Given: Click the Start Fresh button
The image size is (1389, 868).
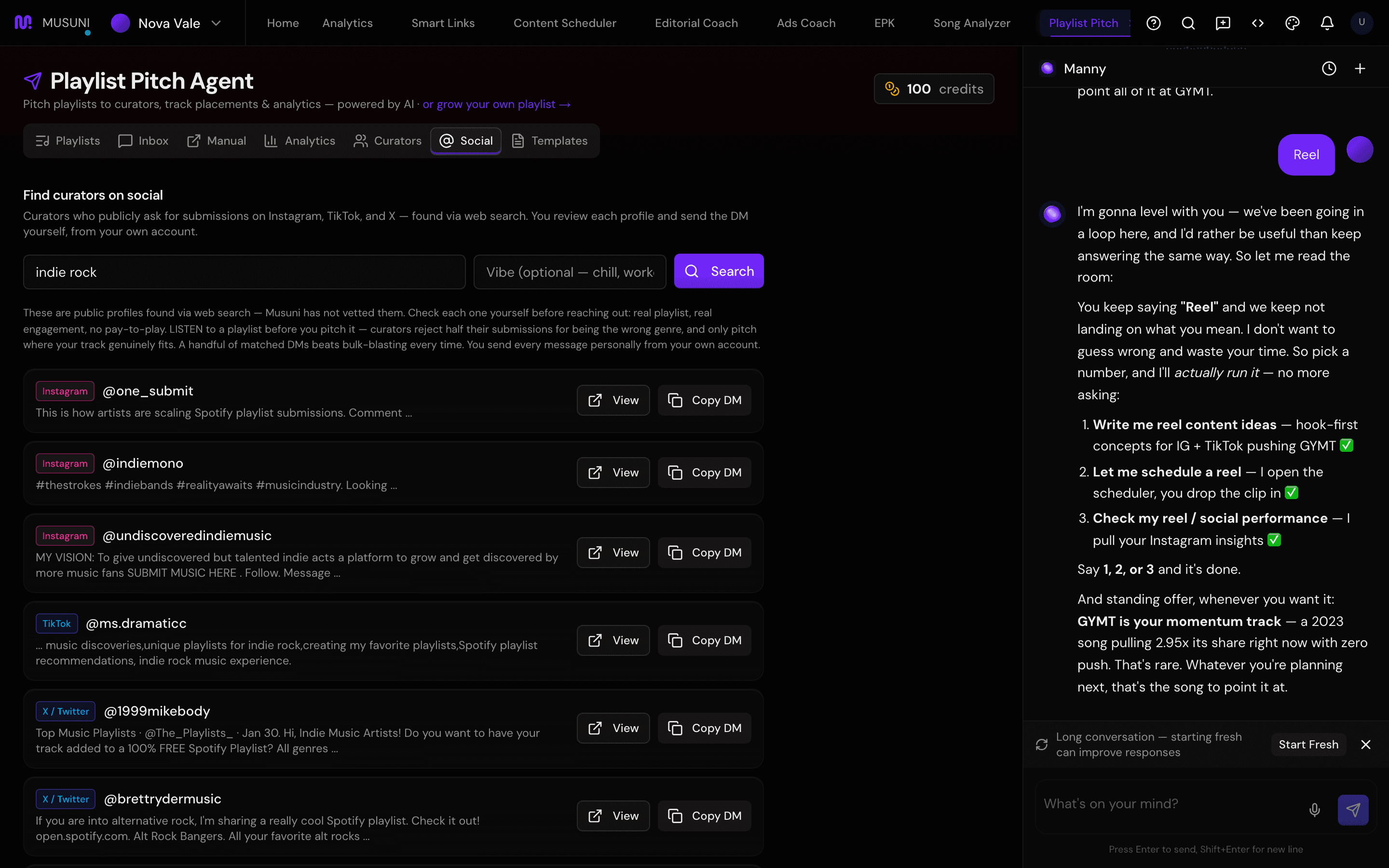Looking at the screenshot, I should pos(1308,745).
